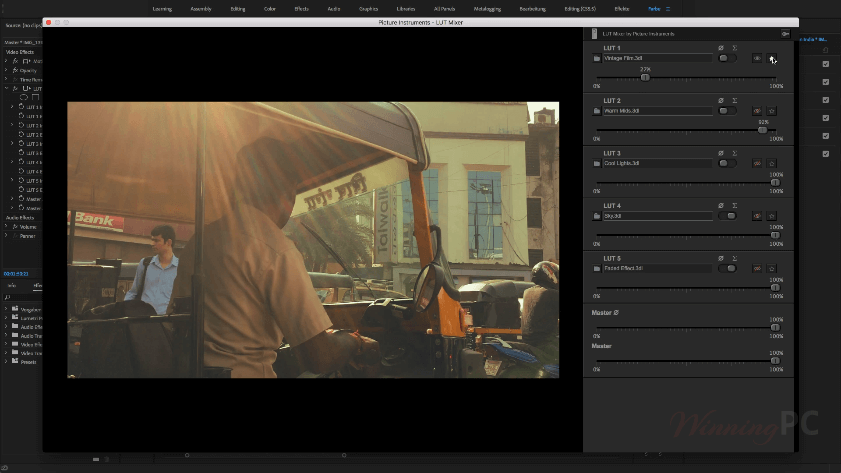Toggle the LUT 2 on/off switch
Screen dimensions: 841x473
(727, 111)
